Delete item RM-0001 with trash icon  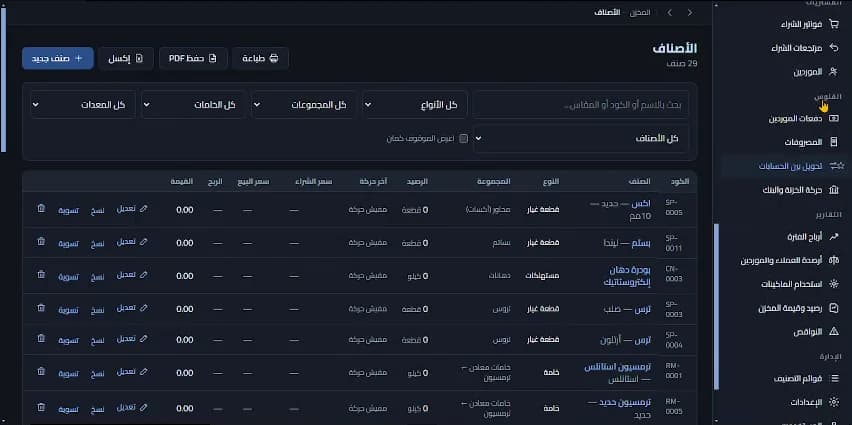pos(41,371)
